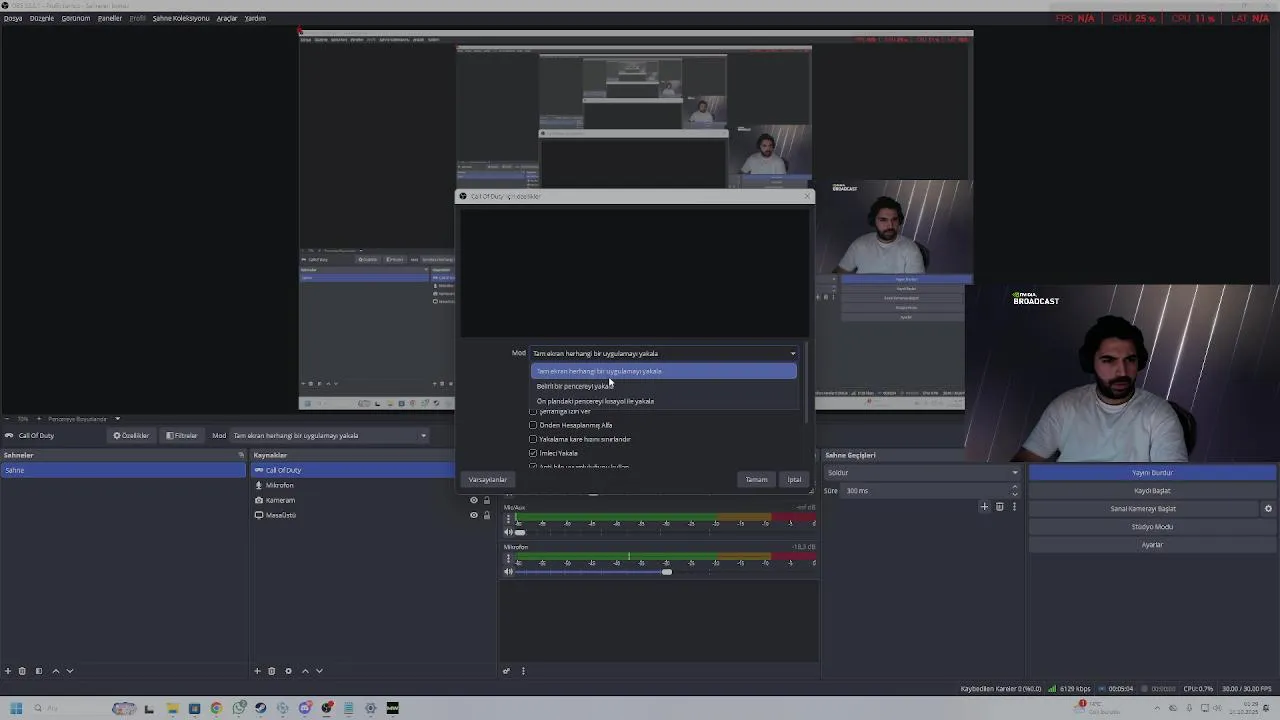Toggle the lock on Kameram source
1280x720 pixels.
click(487, 500)
